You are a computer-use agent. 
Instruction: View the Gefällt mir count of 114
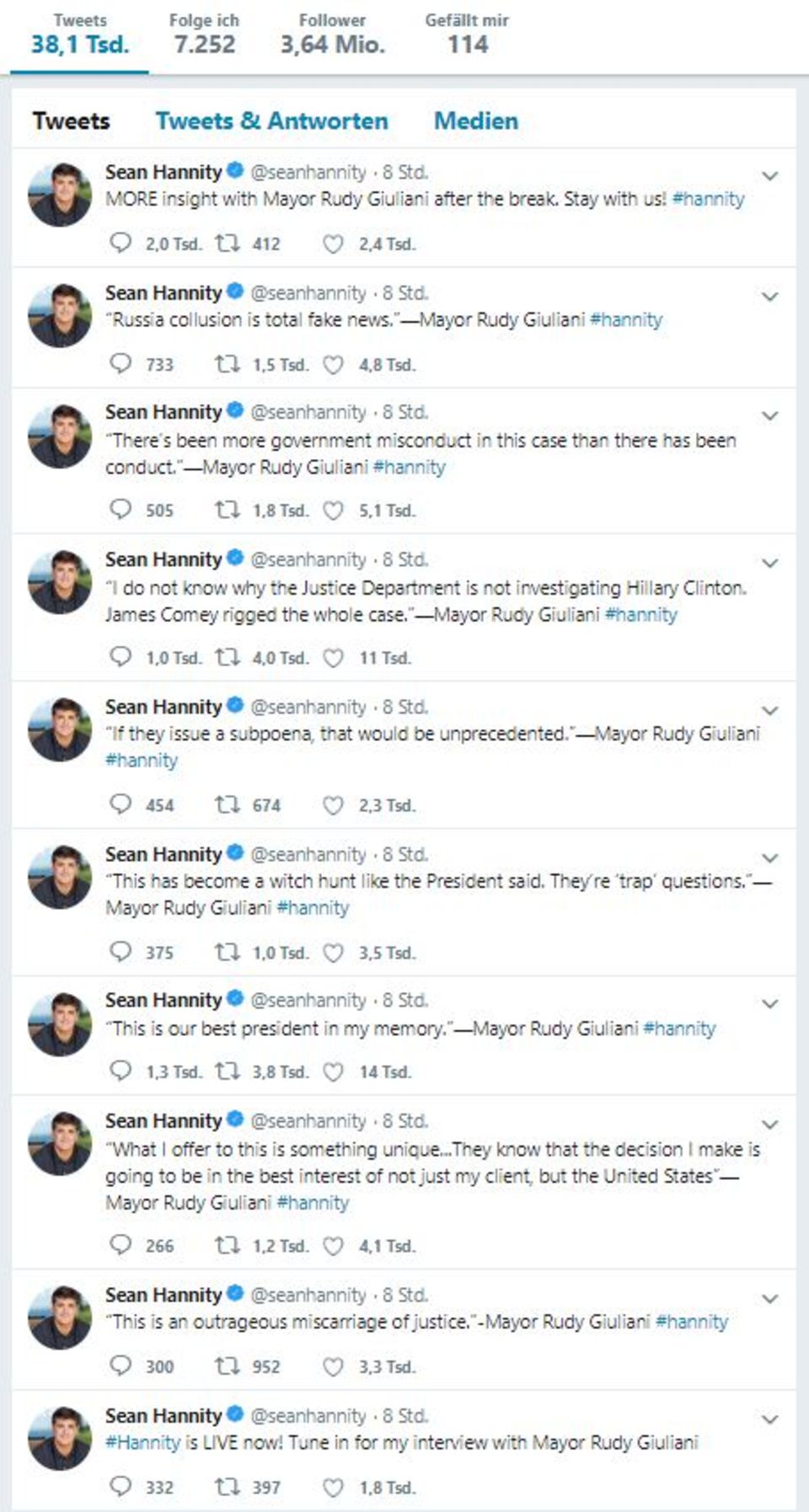click(x=467, y=35)
